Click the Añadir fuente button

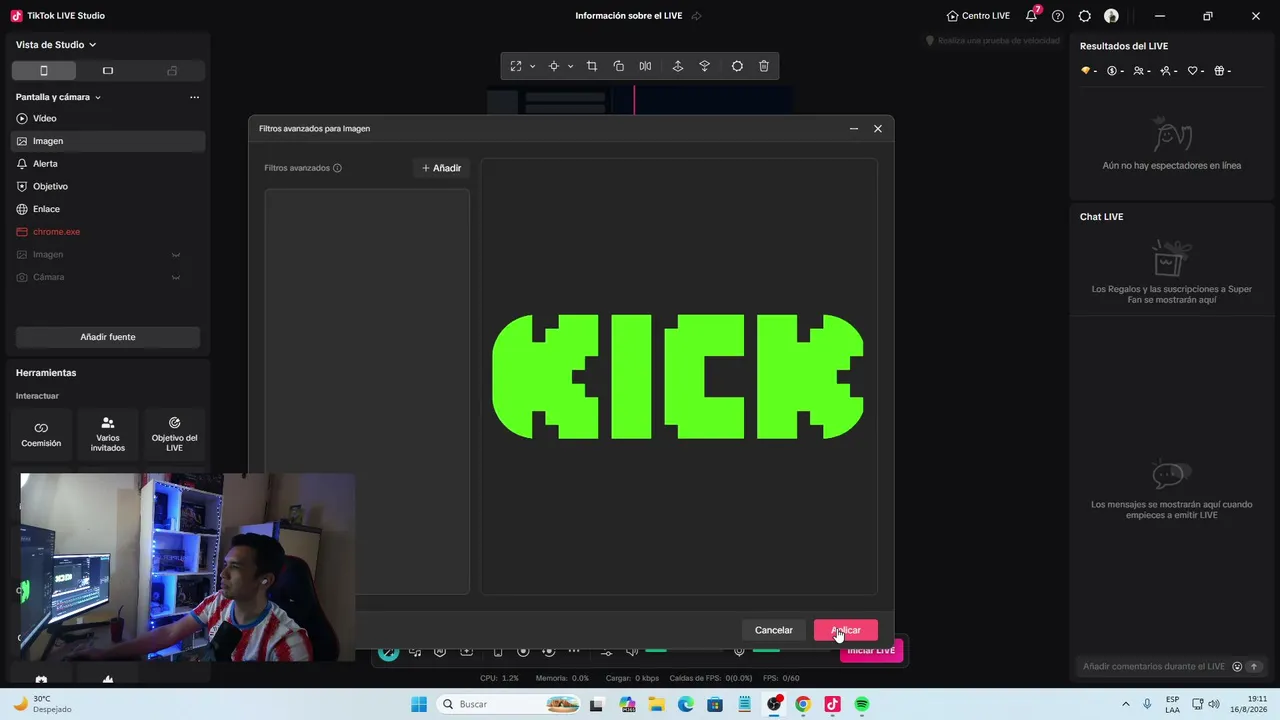tap(108, 337)
